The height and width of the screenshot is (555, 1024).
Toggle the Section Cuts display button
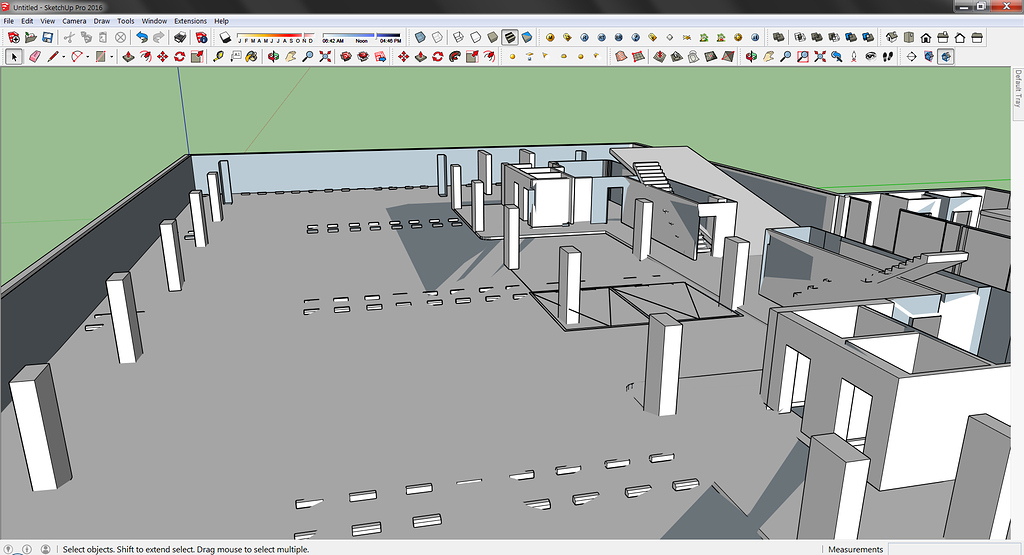pyautogui.click(x=945, y=57)
